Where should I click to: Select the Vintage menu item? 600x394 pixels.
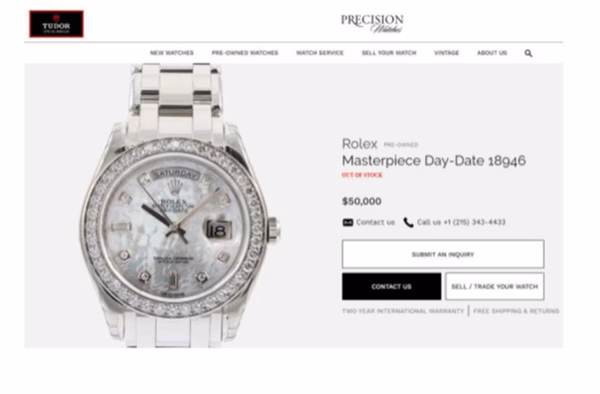coord(447,53)
